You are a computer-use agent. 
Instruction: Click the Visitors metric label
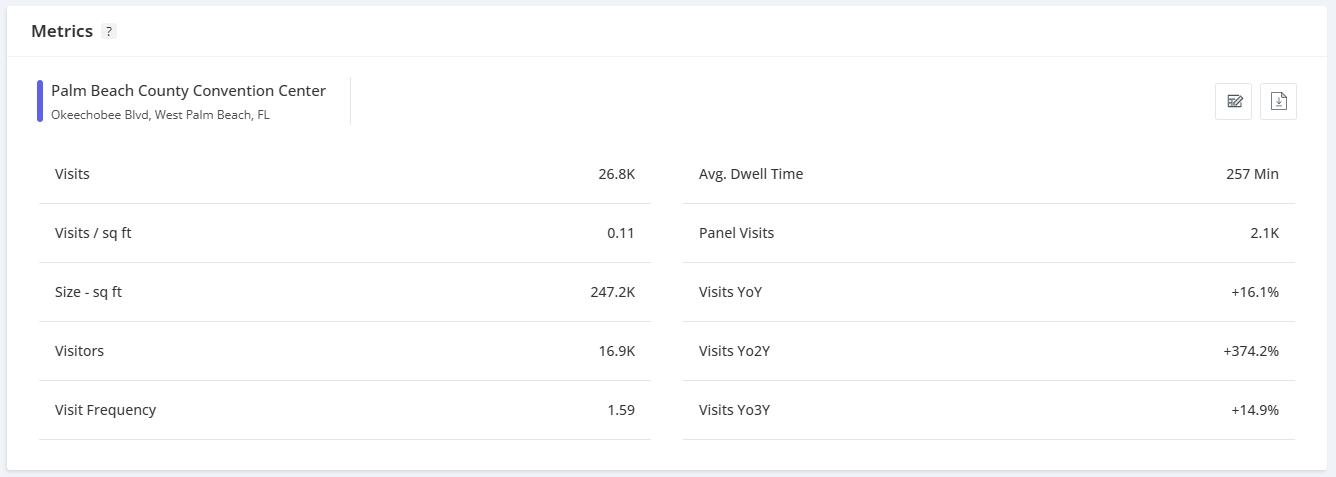(79, 351)
